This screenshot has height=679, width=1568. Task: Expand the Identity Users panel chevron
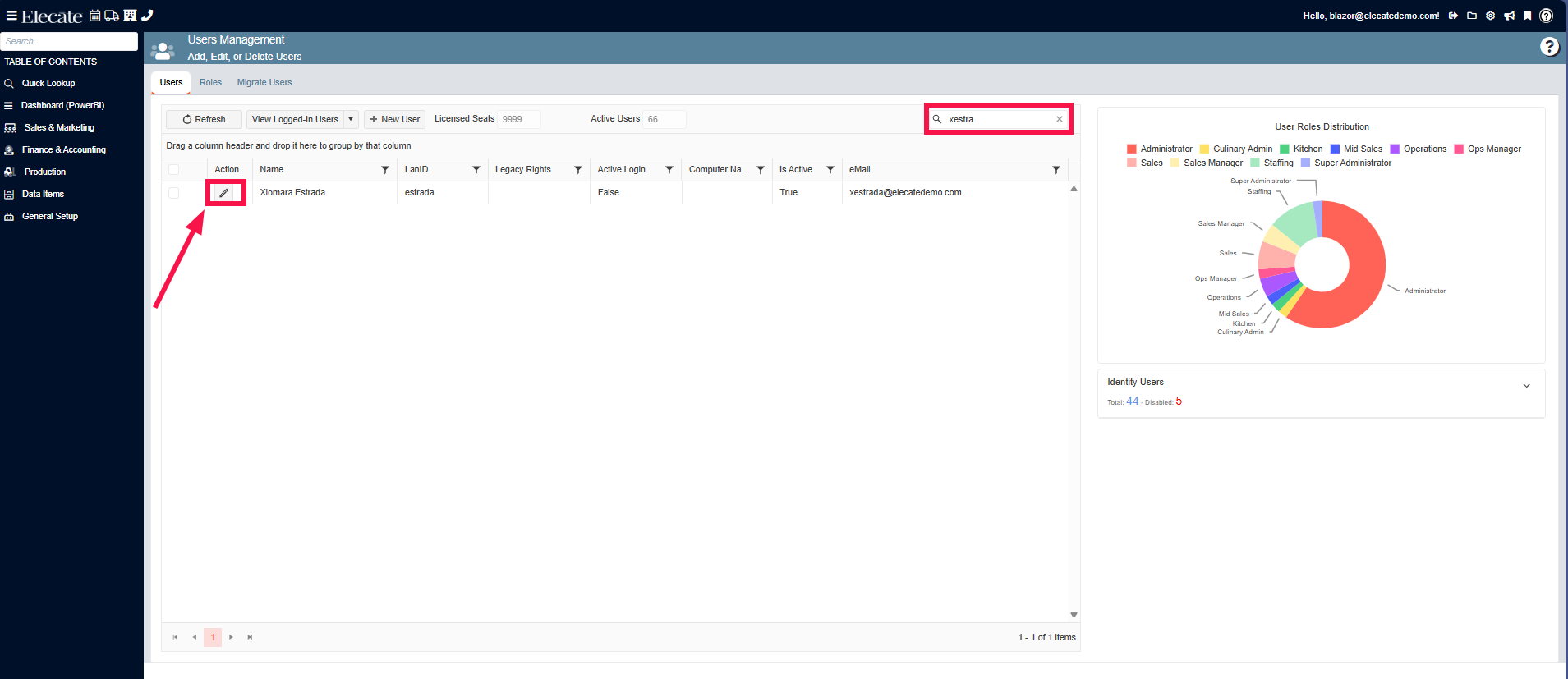coord(1526,386)
